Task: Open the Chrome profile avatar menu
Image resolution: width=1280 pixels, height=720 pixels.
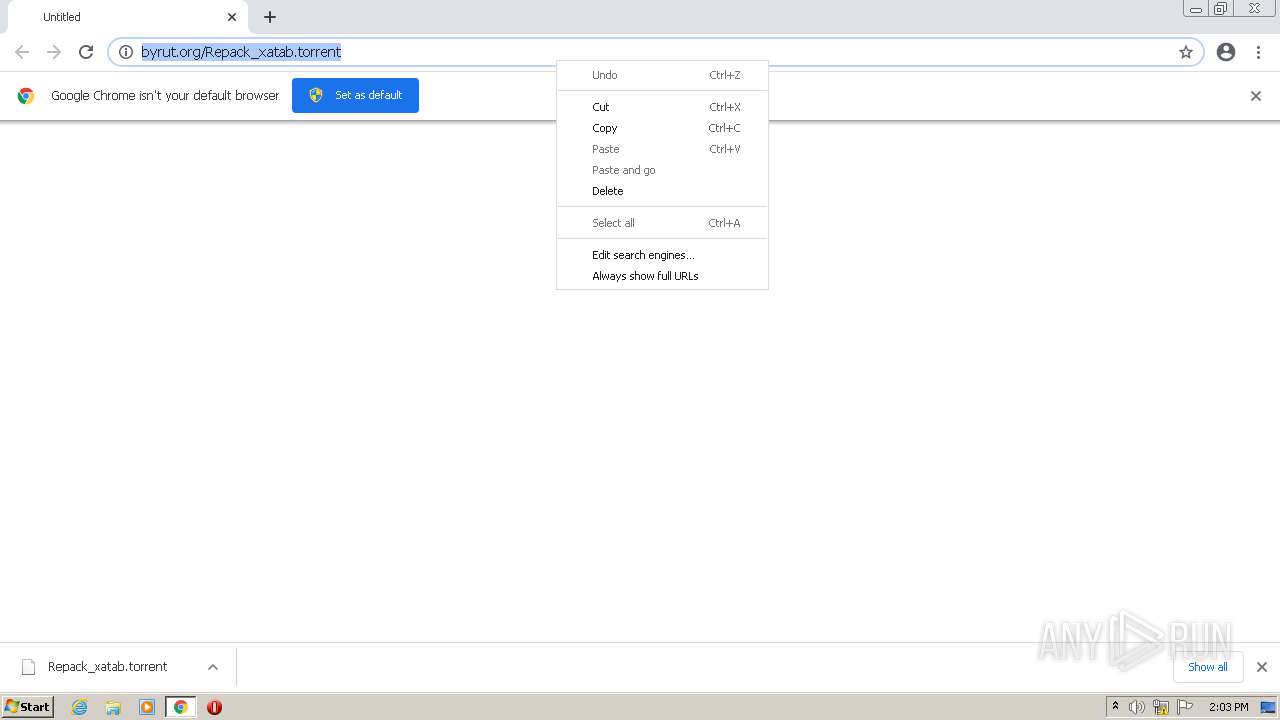Action: tap(1226, 52)
